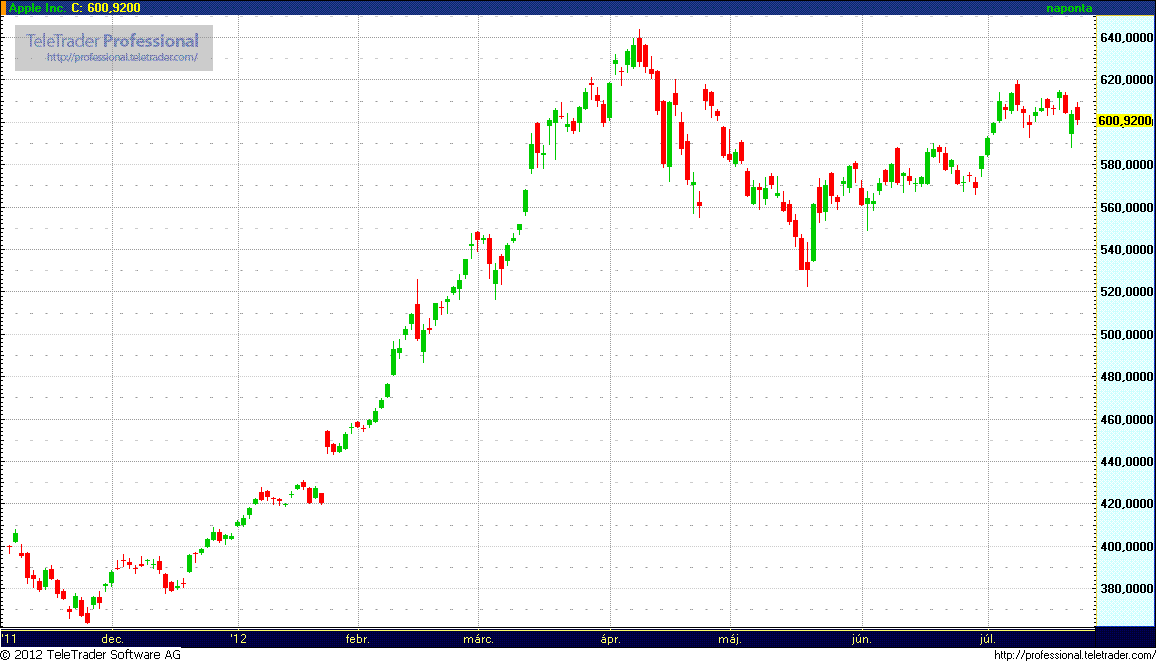Screen dimensions: 1156x664
Task: Select the dec. date label on time axis
Action: pyautogui.click(x=112, y=638)
